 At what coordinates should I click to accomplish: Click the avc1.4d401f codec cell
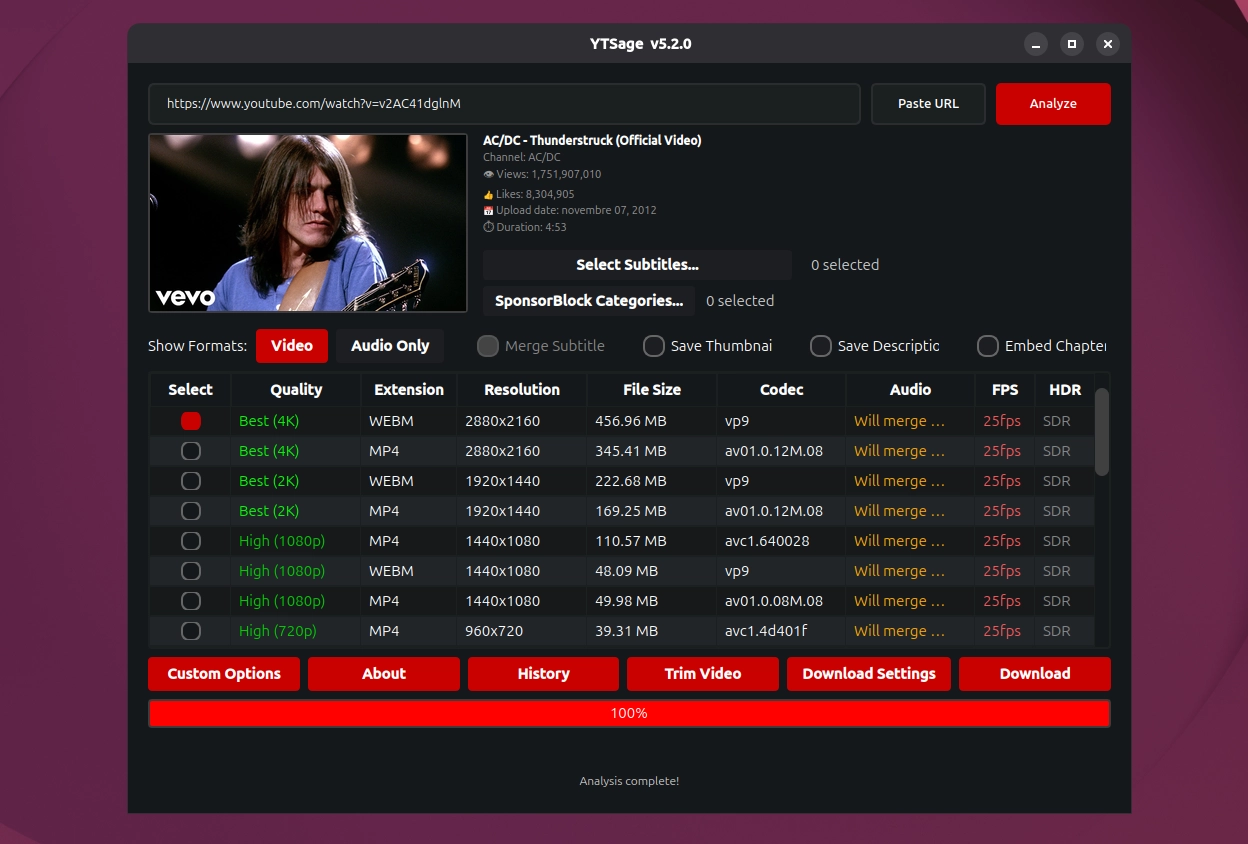click(782, 631)
